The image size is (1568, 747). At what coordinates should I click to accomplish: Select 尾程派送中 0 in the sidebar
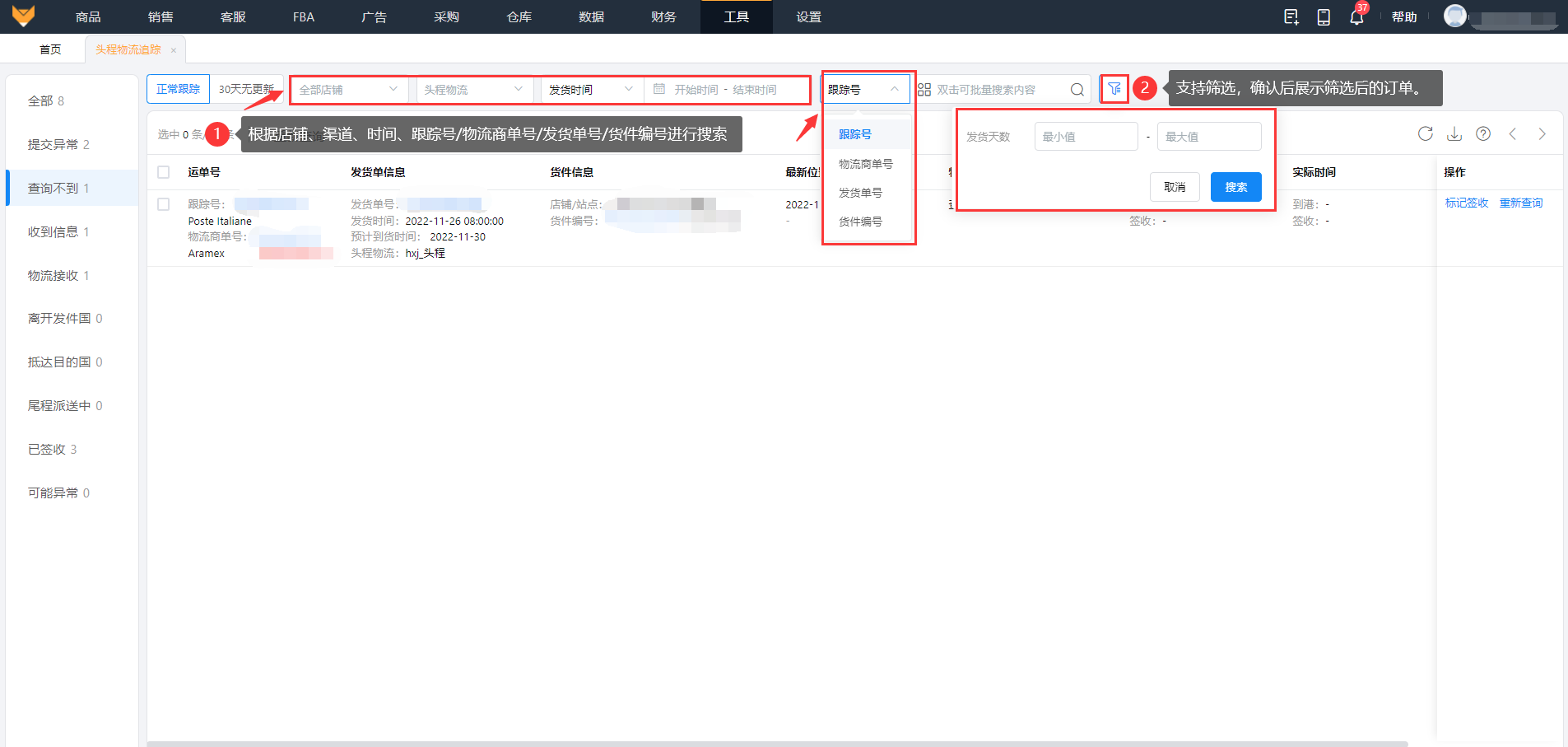pos(72,406)
